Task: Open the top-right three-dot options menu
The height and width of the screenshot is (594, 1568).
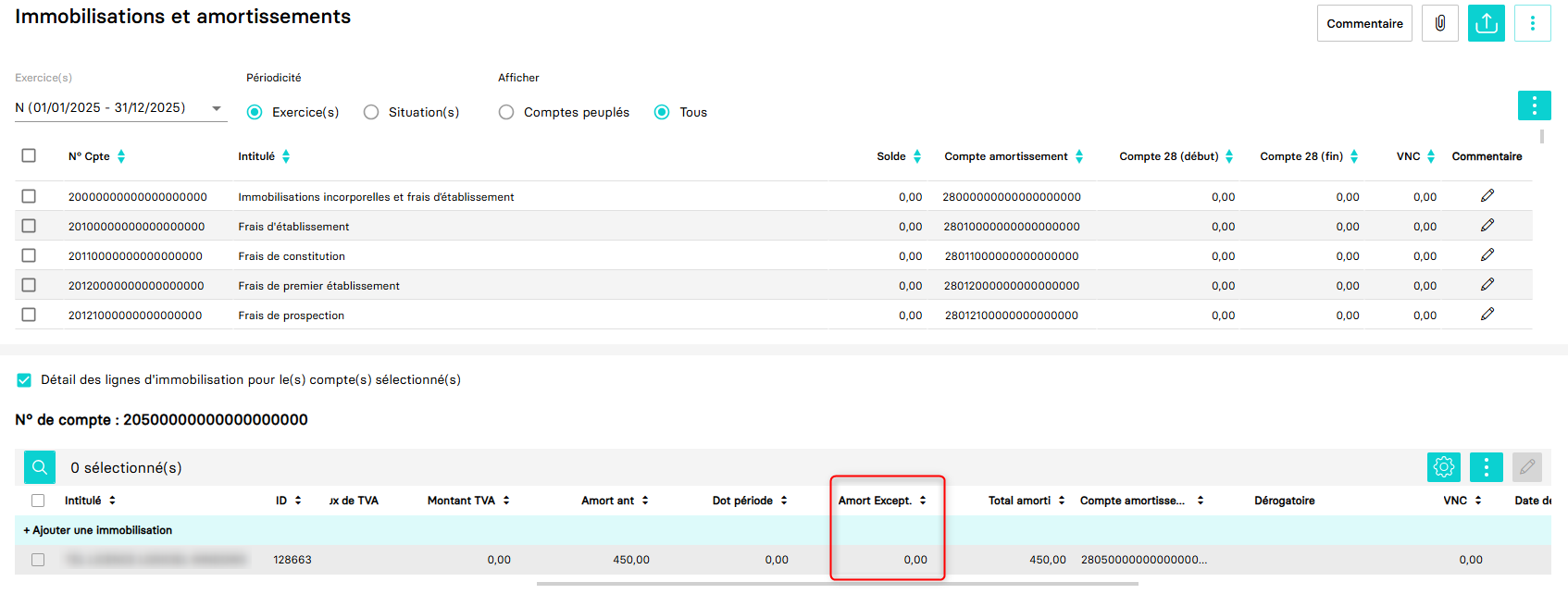Action: (1532, 23)
